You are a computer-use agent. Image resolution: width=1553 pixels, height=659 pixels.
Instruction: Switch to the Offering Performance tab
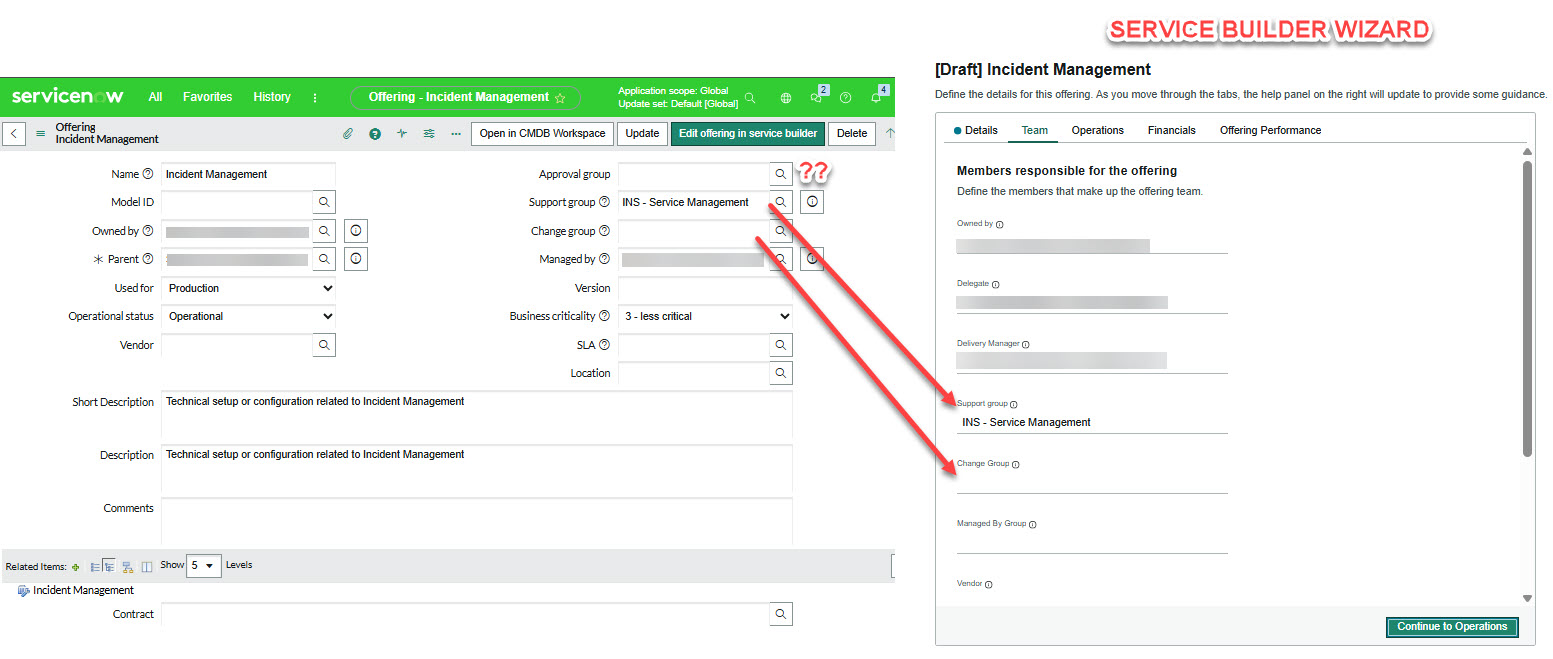point(1270,130)
